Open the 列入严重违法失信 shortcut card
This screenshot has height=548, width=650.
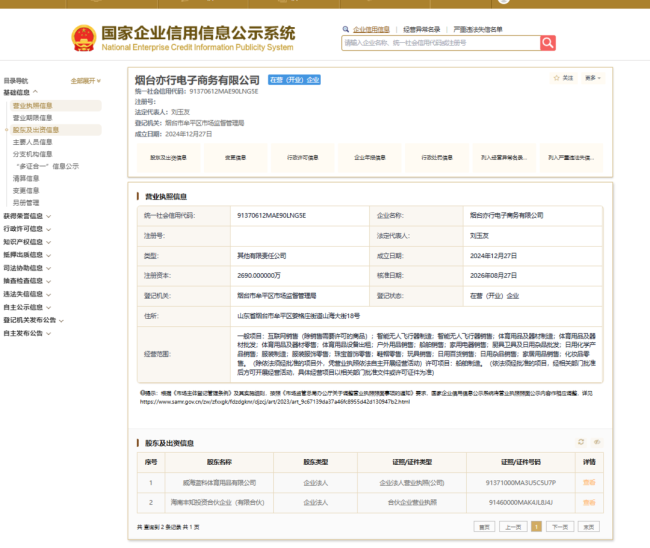(571, 158)
